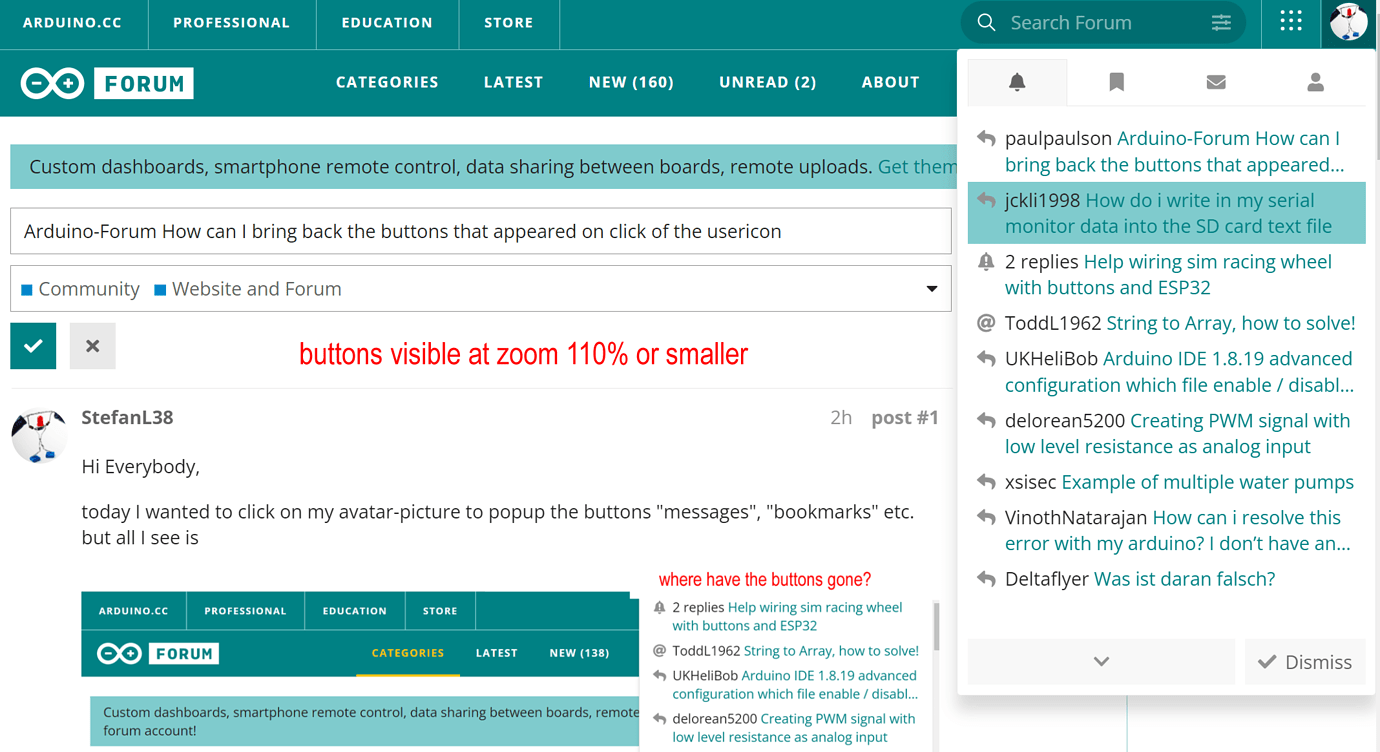Open the CATEGORIES menu item
Screen dimensions: 1380x752
[x=387, y=82]
